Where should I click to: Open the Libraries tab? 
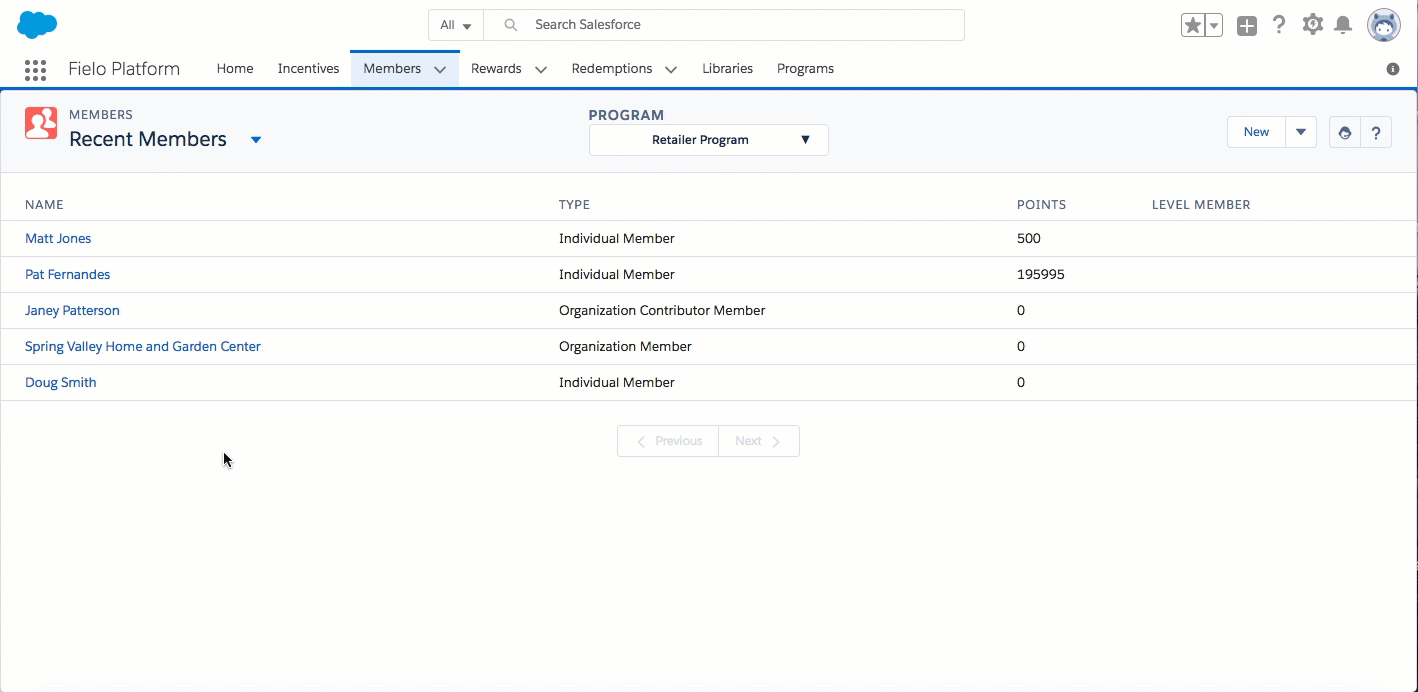click(728, 69)
